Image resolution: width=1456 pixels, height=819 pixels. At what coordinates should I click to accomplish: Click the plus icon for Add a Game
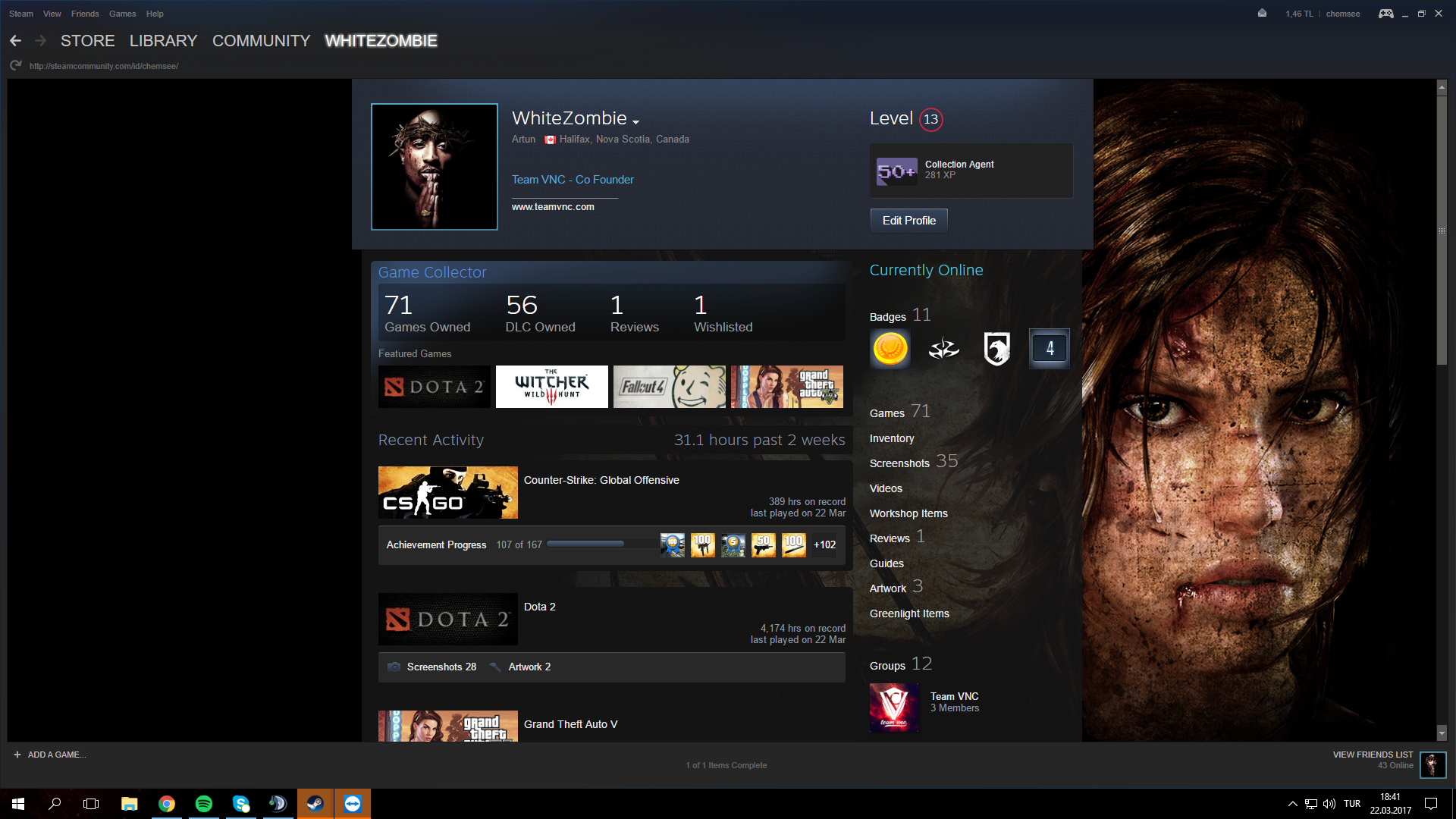pyautogui.click(x=17, y=755)
